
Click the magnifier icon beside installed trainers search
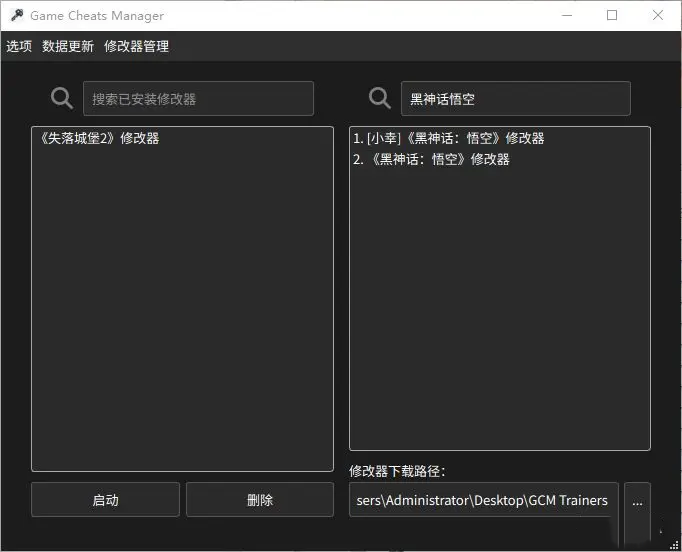(x=62, y=98)
